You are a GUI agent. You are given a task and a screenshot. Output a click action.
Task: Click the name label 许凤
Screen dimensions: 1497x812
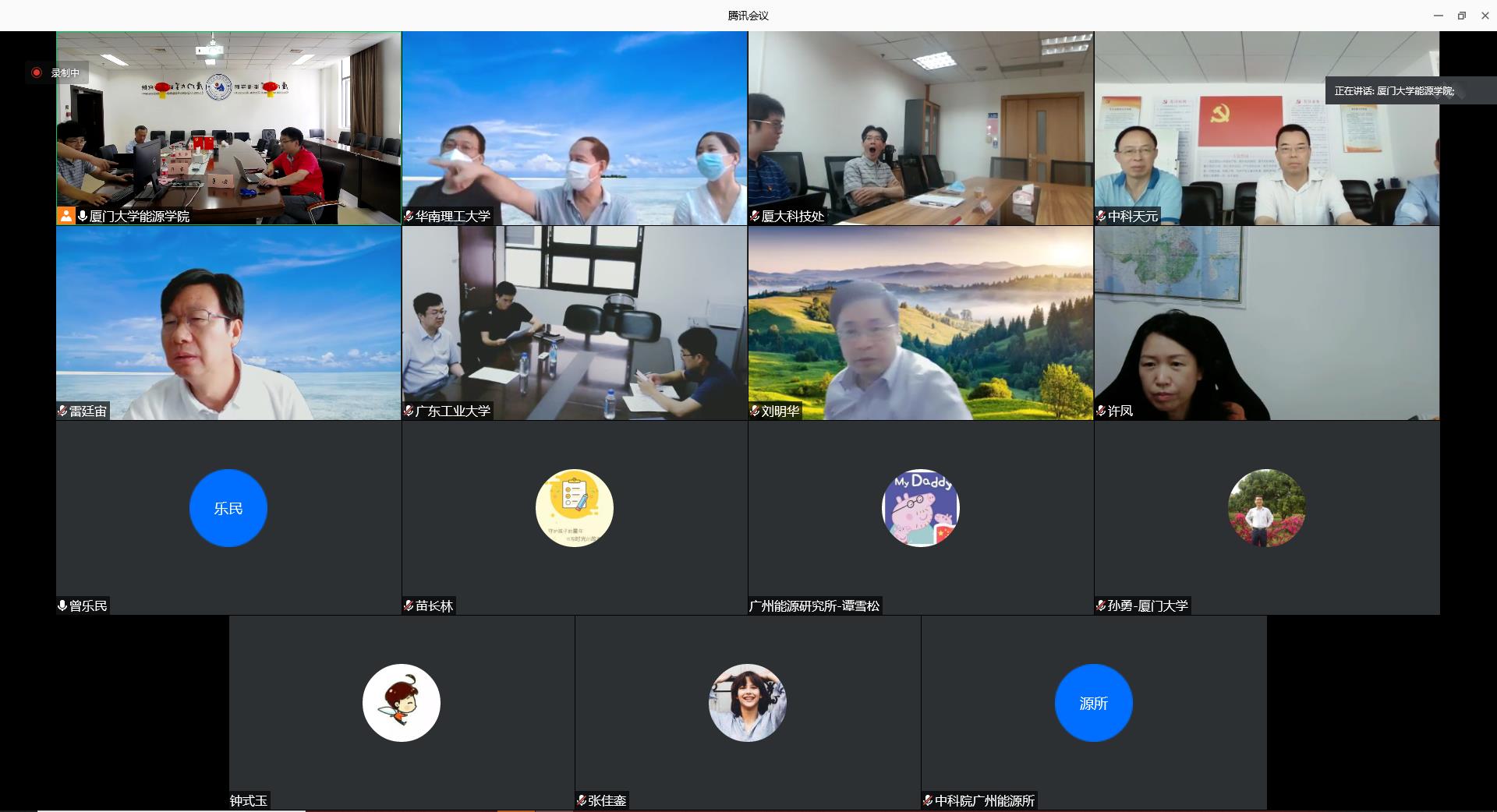[1120, 411]
